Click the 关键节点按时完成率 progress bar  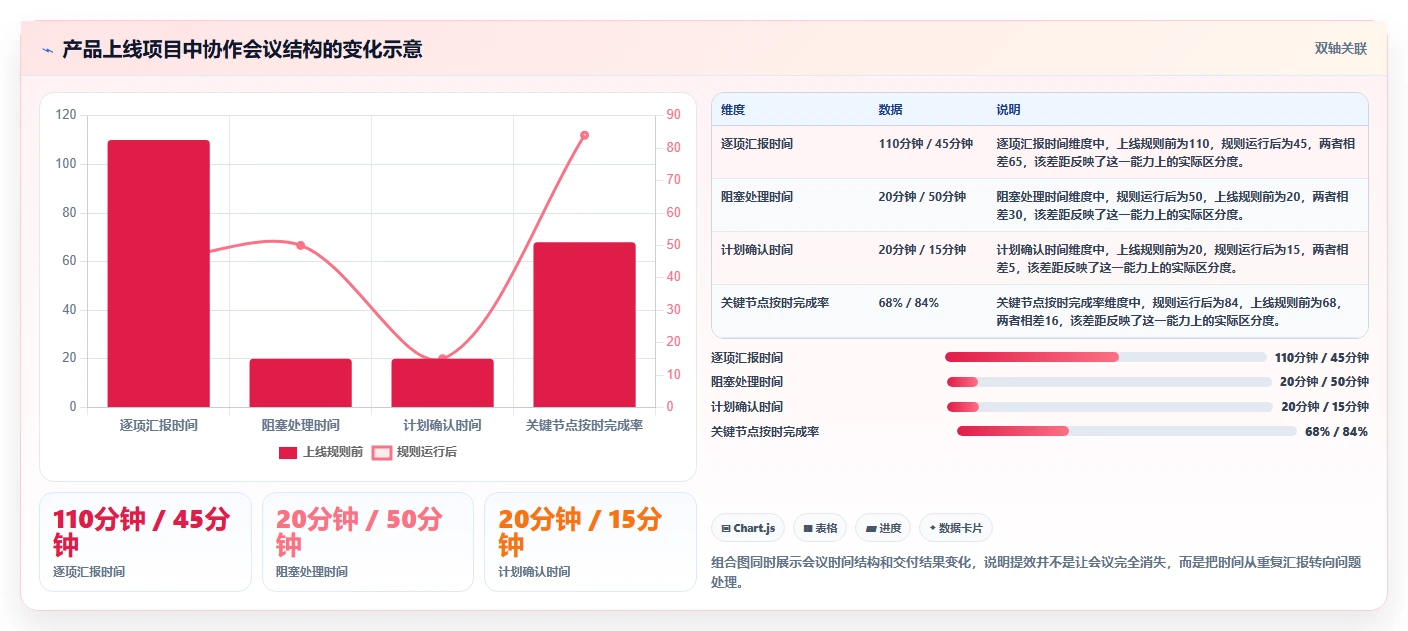[1126, 431]
